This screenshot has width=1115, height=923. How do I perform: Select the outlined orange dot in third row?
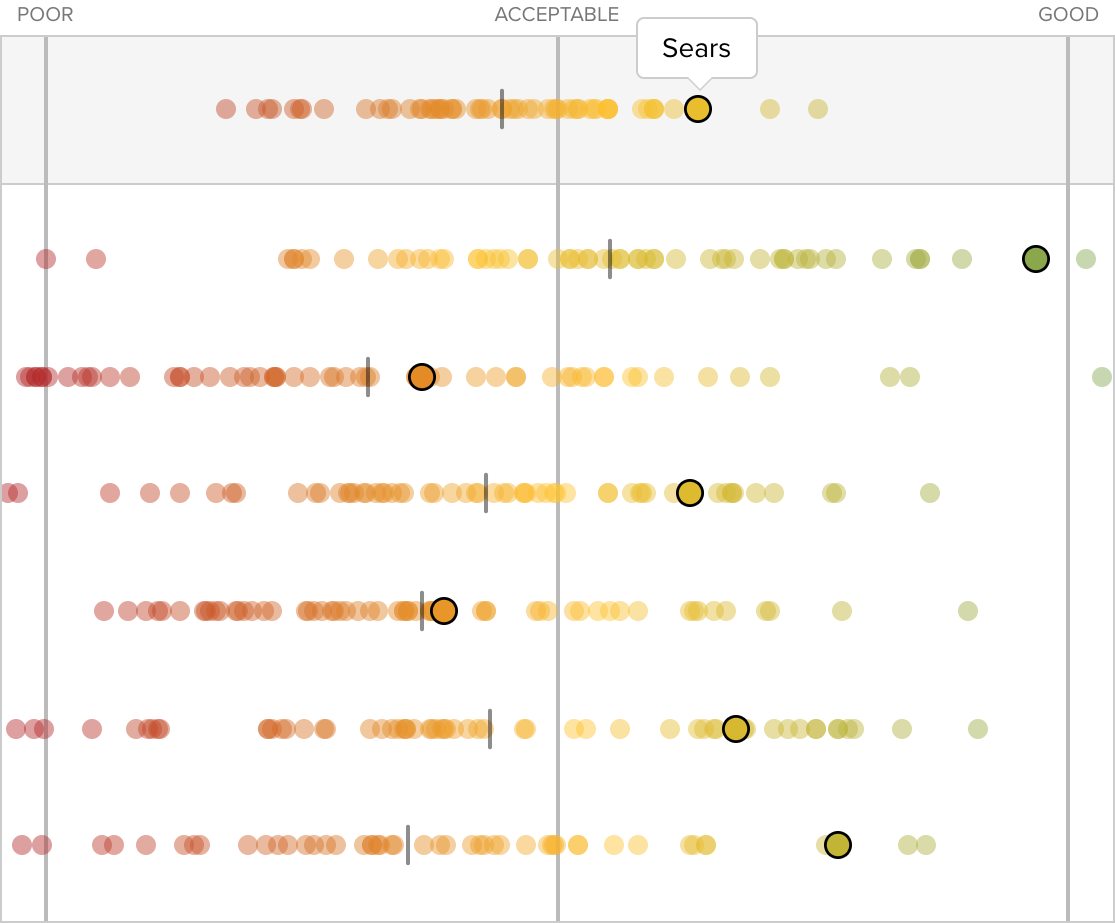(422, 377)
